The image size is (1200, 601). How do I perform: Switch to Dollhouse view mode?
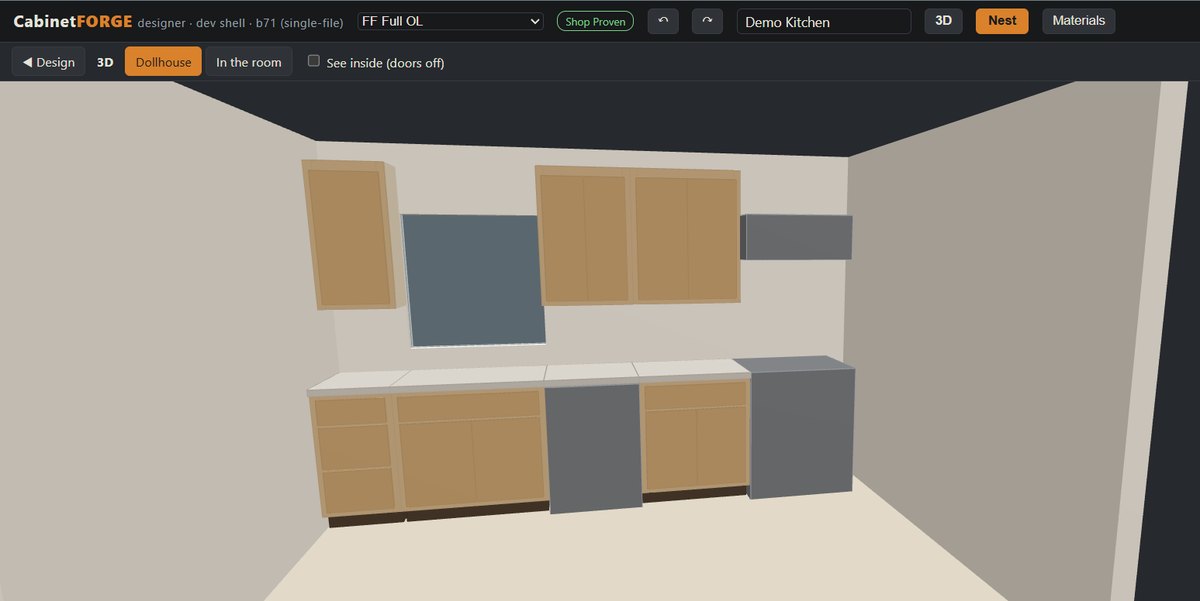coord(163,62)
